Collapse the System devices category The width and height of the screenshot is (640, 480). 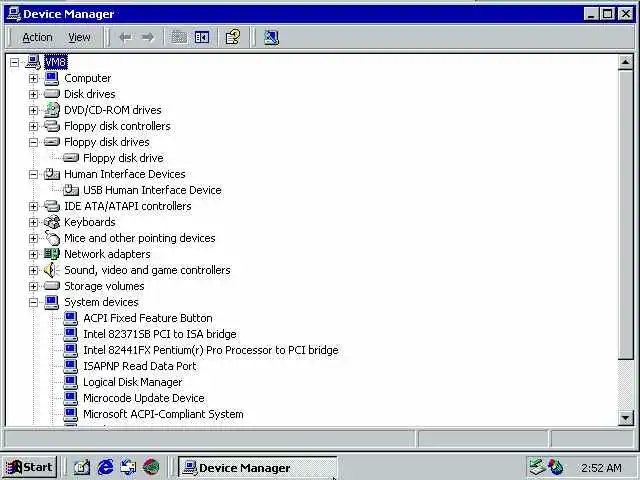33,302
